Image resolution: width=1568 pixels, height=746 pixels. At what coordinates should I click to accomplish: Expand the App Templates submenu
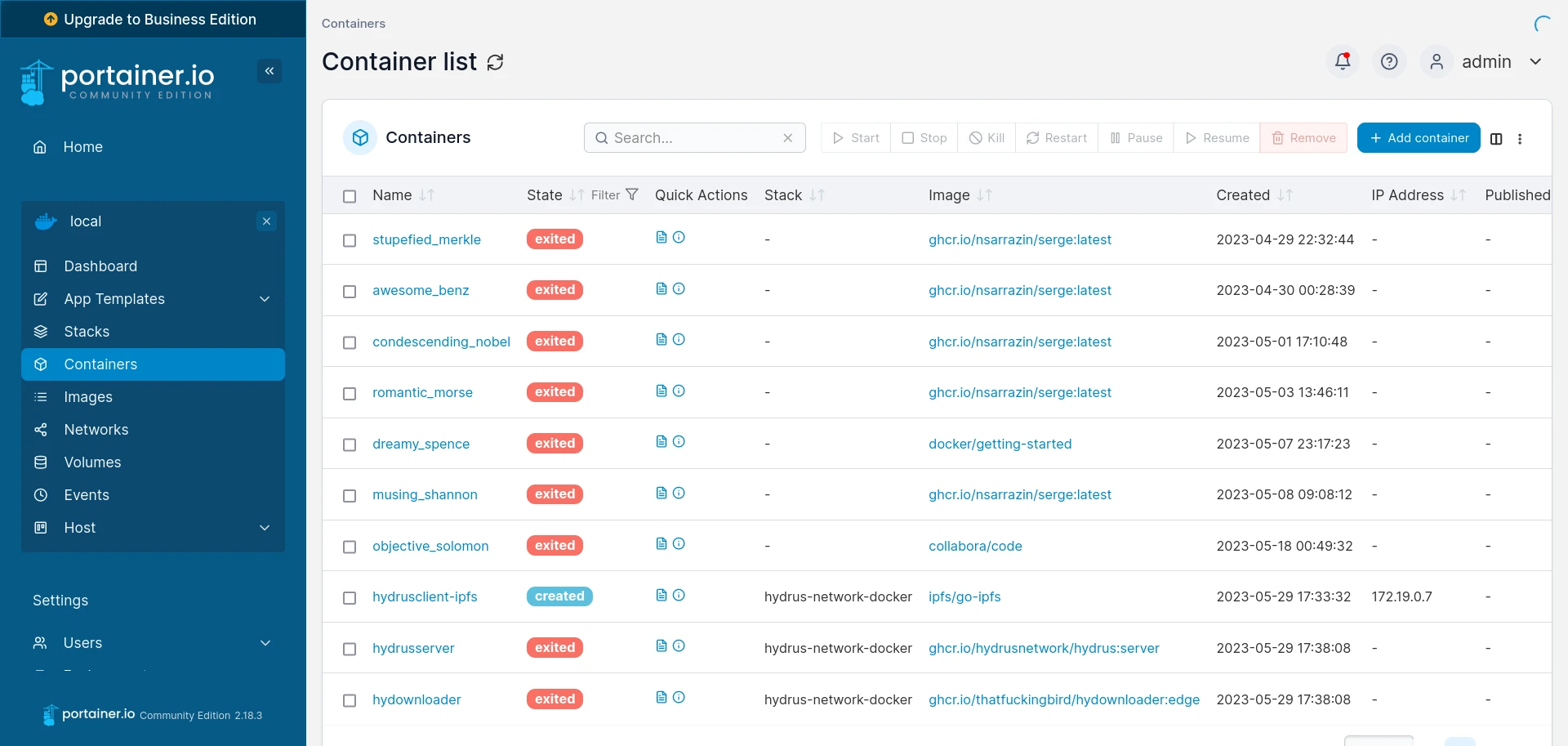(265, 299)
